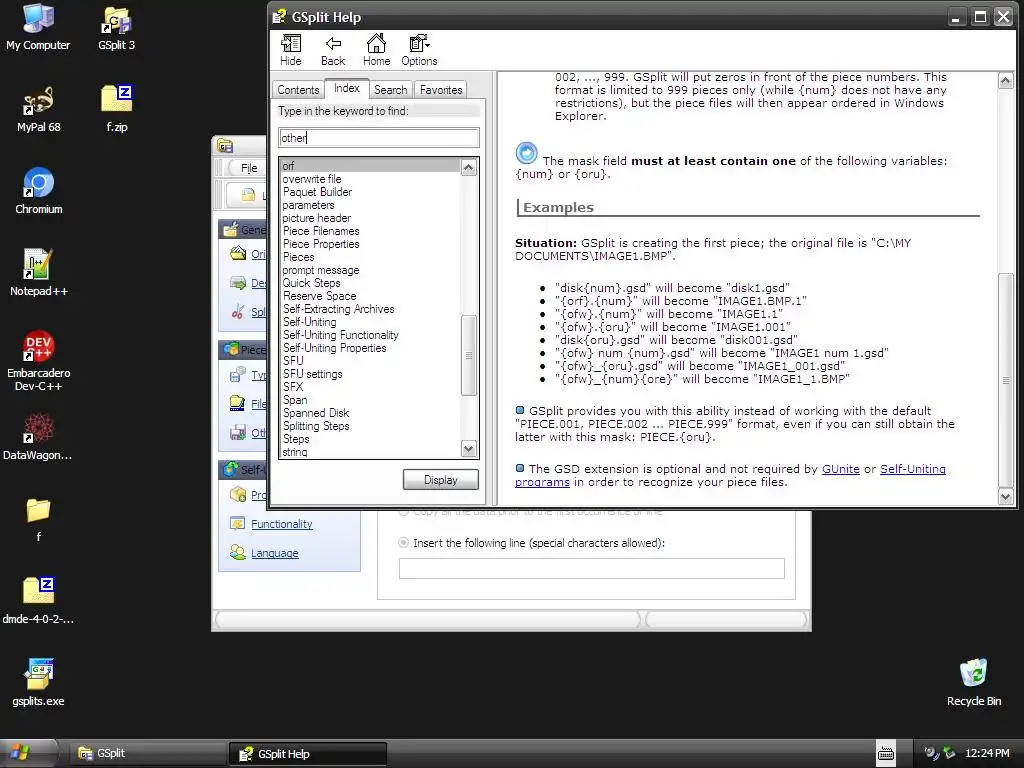Click the Start button on taskbar
Viewport: 1024px width, 768px height.
coord(29,754)
